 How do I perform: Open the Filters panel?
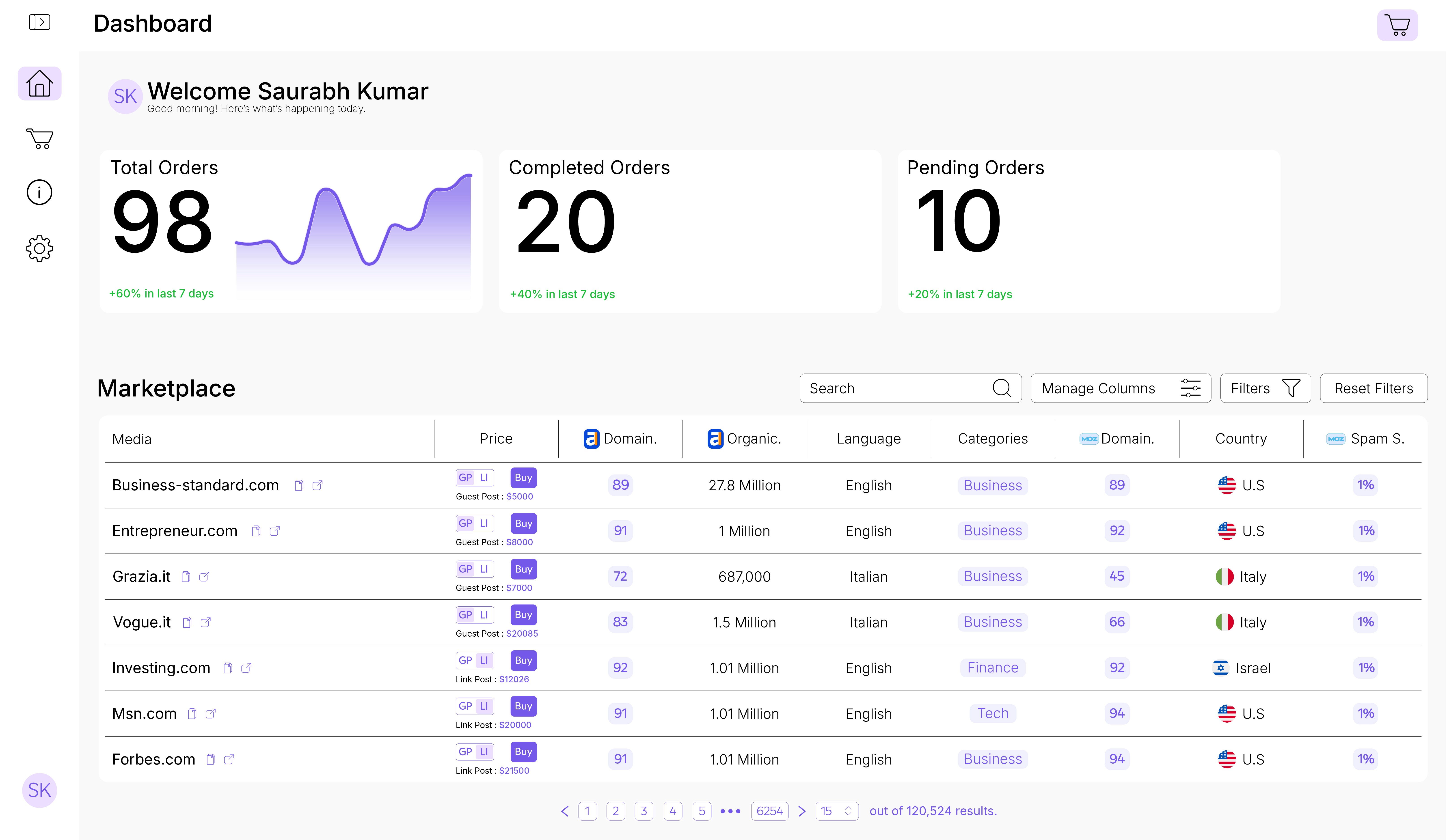[x=1265, y=388]
